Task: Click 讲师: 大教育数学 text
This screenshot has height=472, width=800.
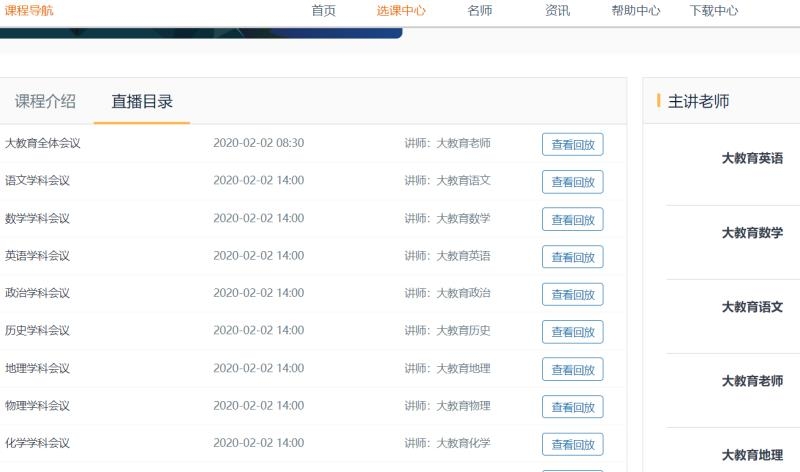Action: (447, 218)
